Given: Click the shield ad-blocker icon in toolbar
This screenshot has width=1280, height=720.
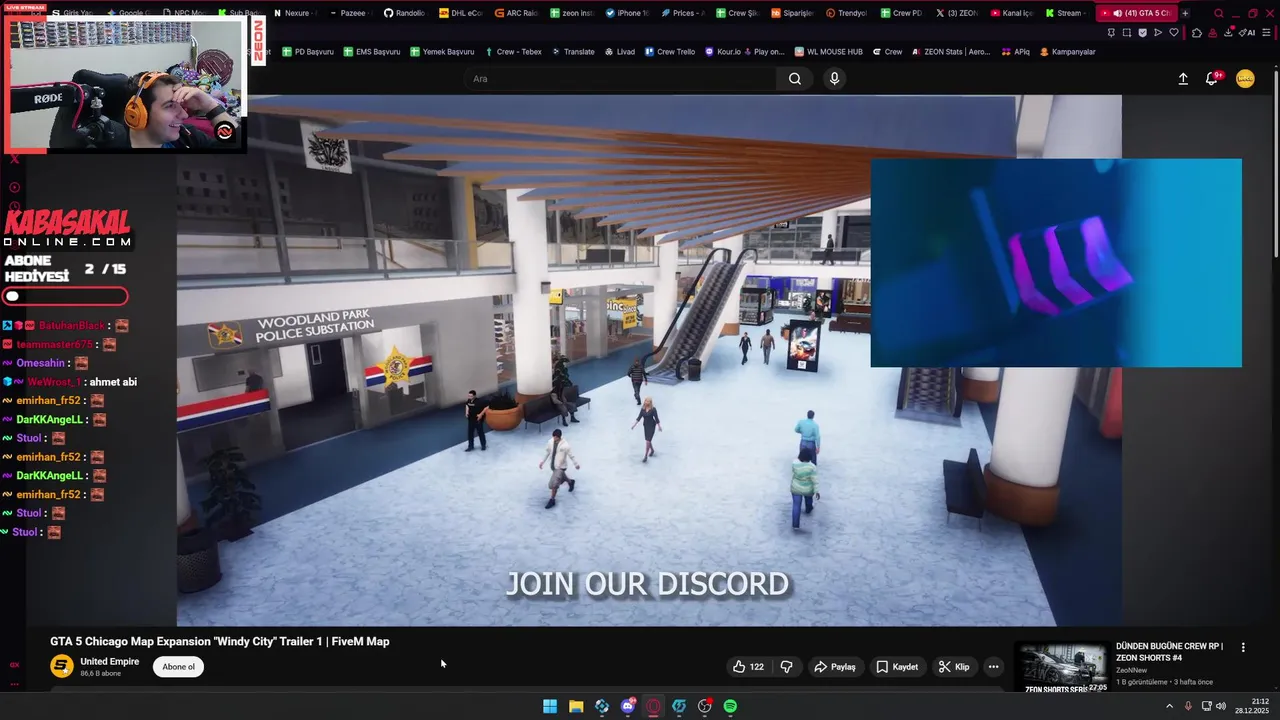Looking at the screenshot, I should 1142,32.
